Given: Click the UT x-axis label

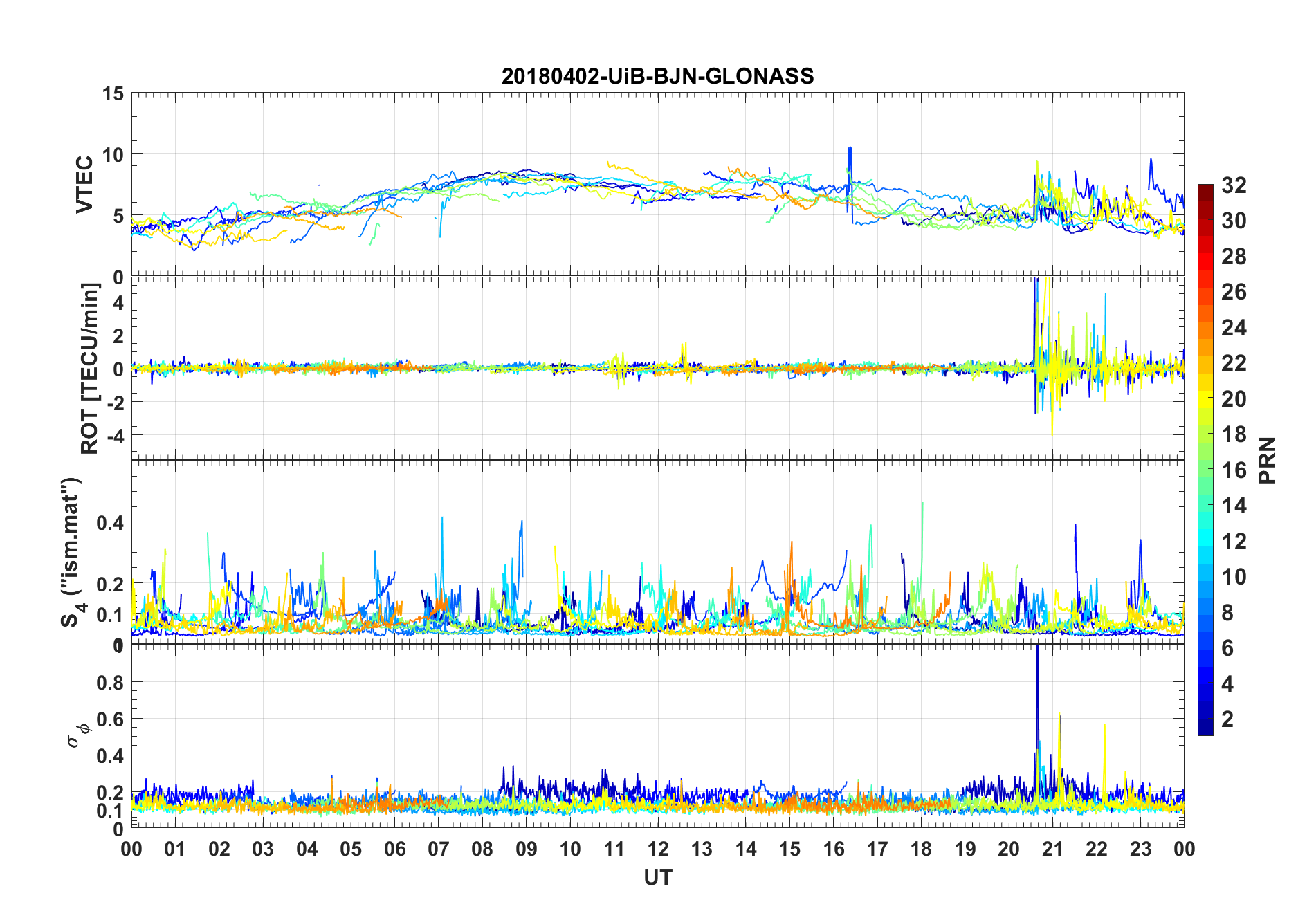Looking at the screenshot, I should (657, 877).
